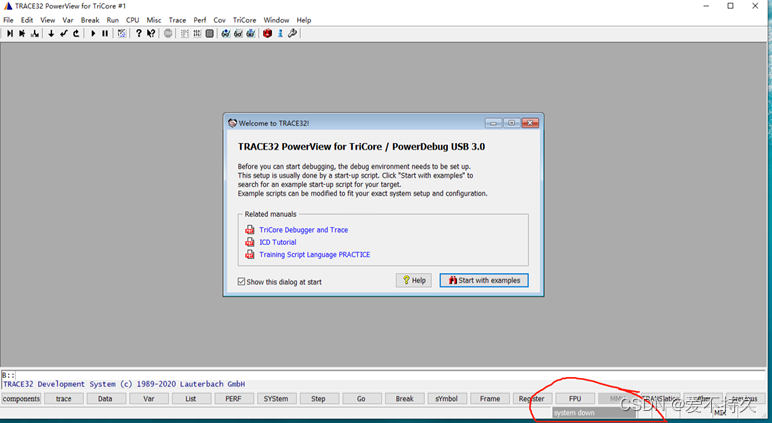Click the SYStem softkey button
The width and height of the screenshot is (772, 423).
pyautogui.click(x=276, y=398)
